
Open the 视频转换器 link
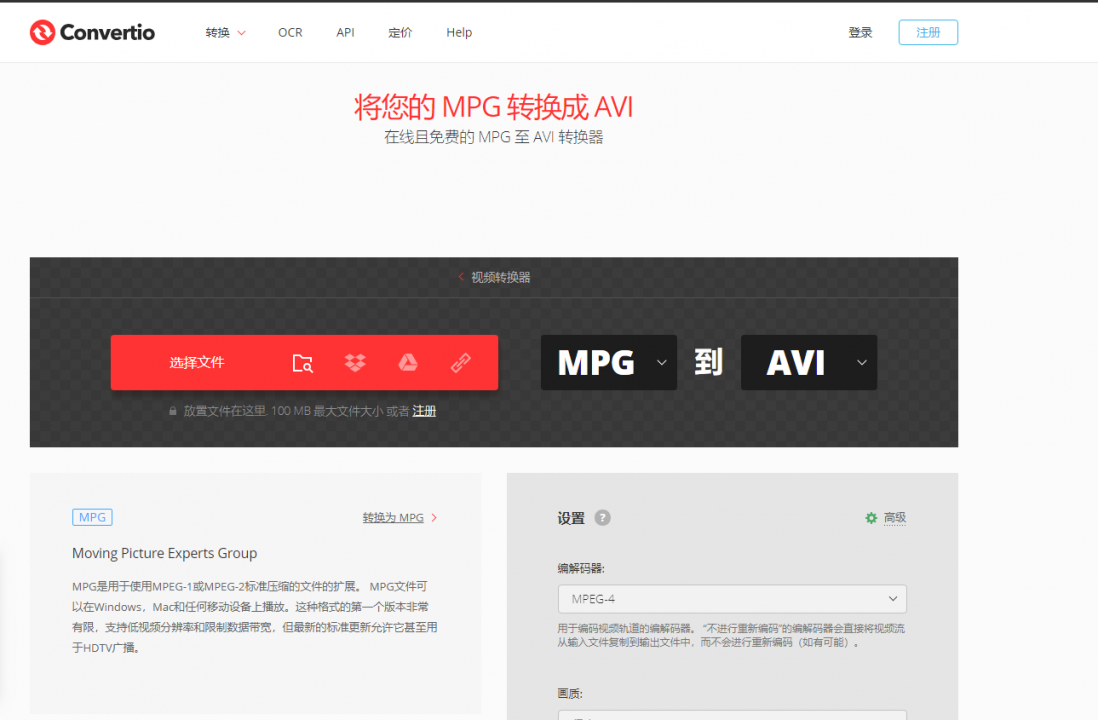pos(501,277)
